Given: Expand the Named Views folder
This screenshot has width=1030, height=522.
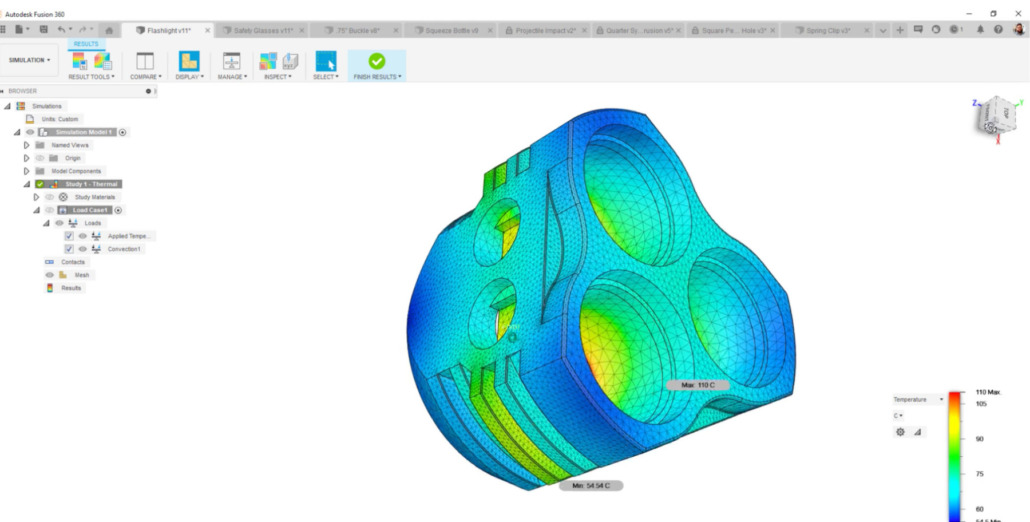Looking at the screenshot, I should tap(27, 145).
